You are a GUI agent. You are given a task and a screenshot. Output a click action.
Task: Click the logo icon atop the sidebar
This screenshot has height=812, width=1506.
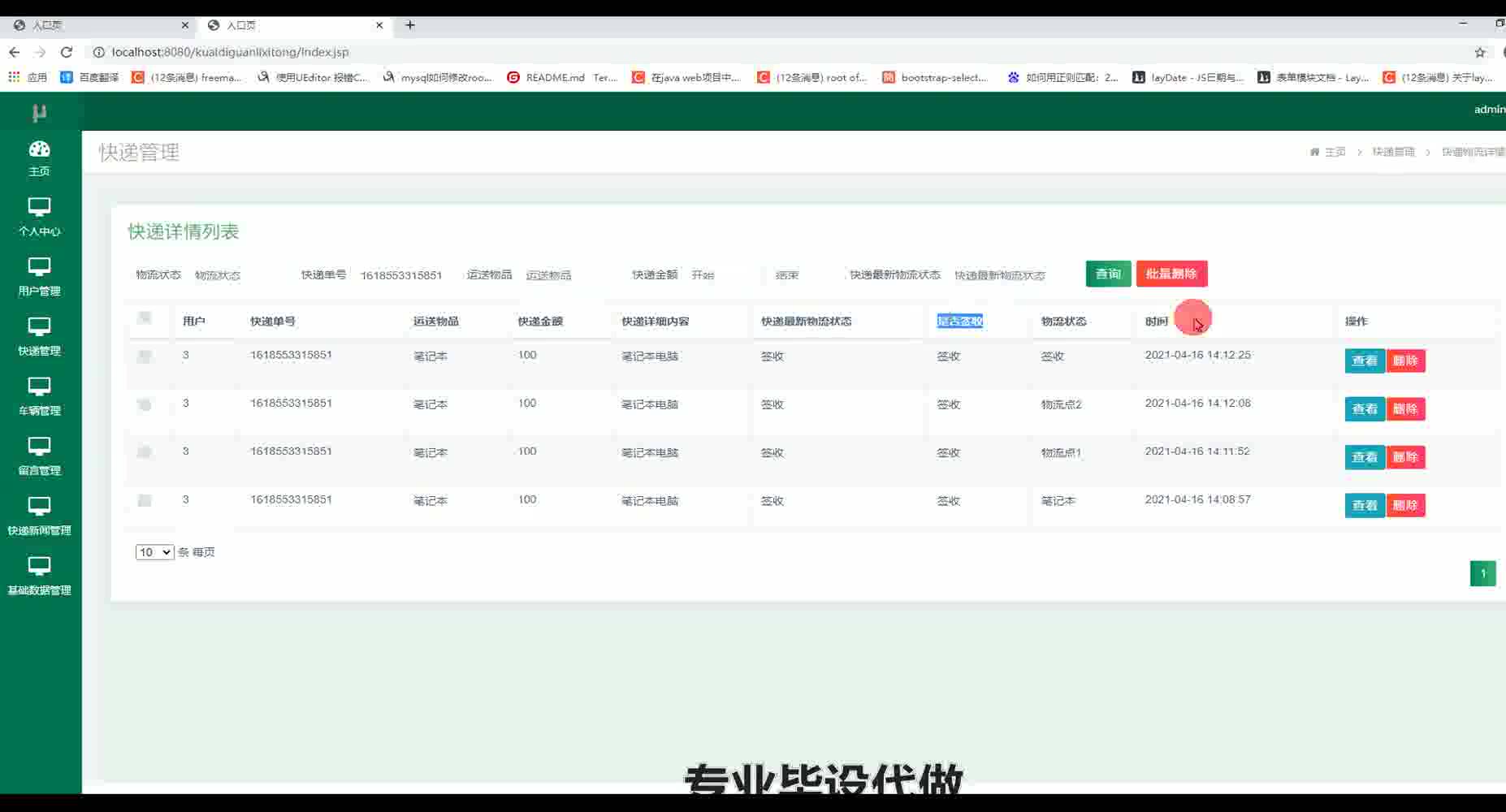(x=39, y=112)
